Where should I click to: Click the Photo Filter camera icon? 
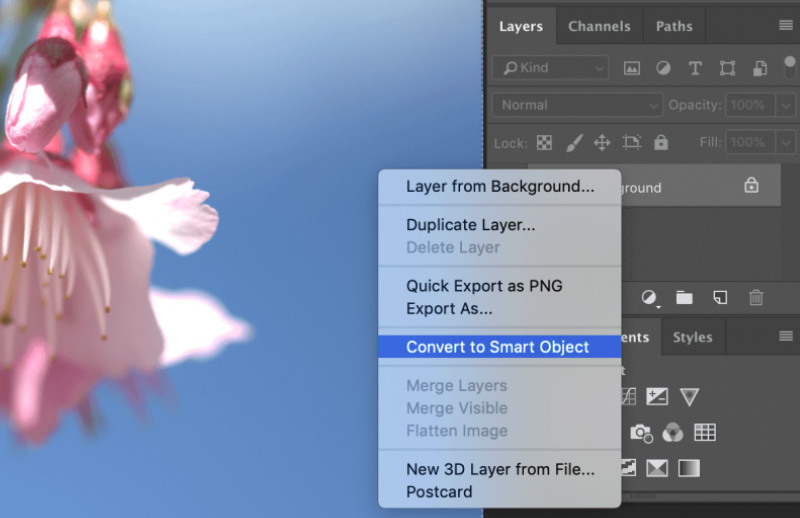(640, 432)
